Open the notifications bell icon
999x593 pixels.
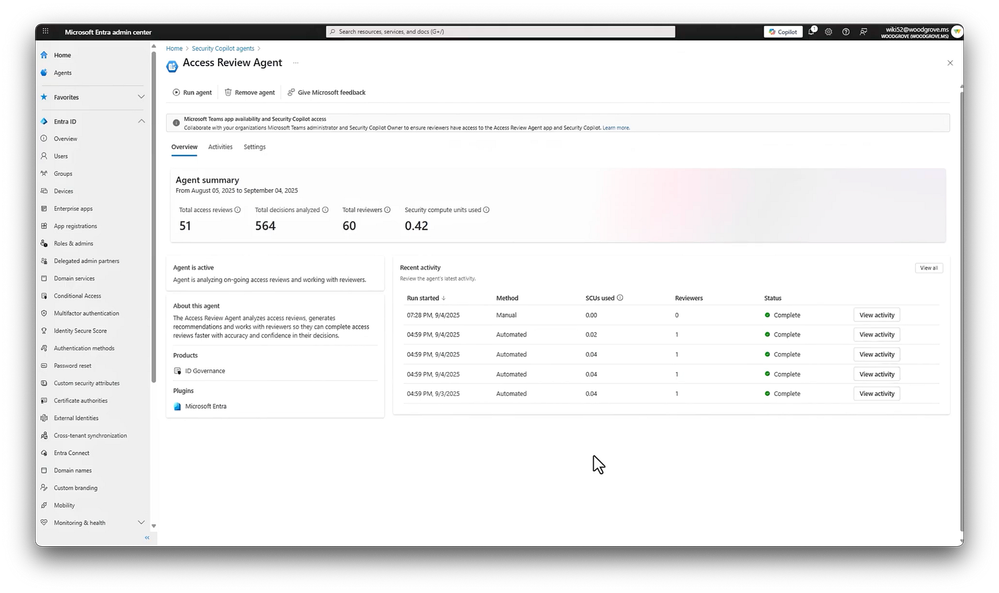[812, 31]
